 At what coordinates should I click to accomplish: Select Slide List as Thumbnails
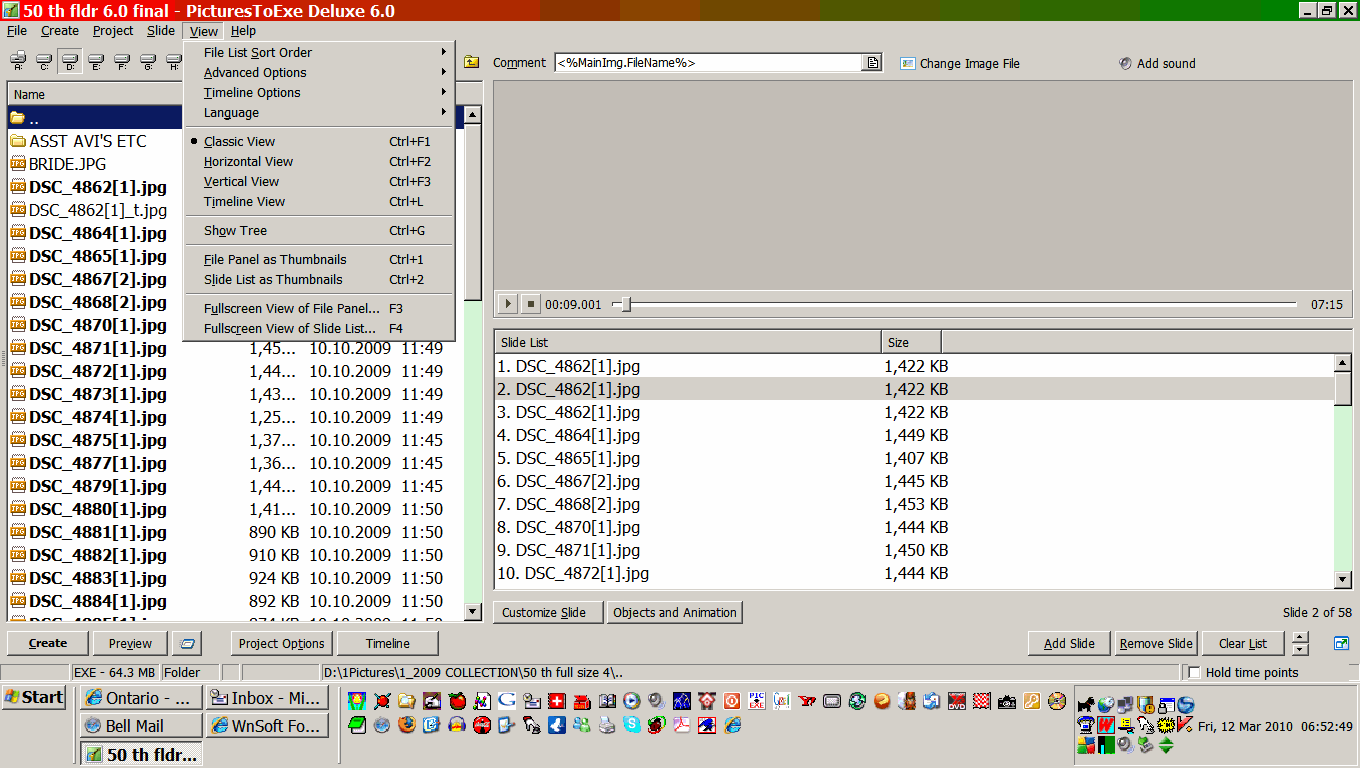(x=320, y=279)
